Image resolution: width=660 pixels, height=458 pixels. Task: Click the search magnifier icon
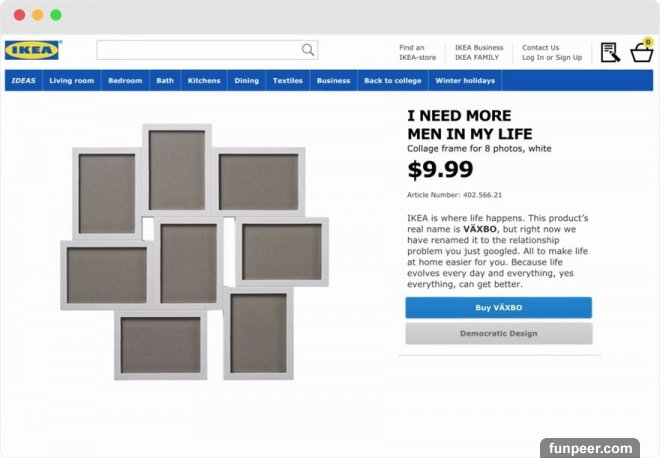pyautogui.click(x=308, y=50)
